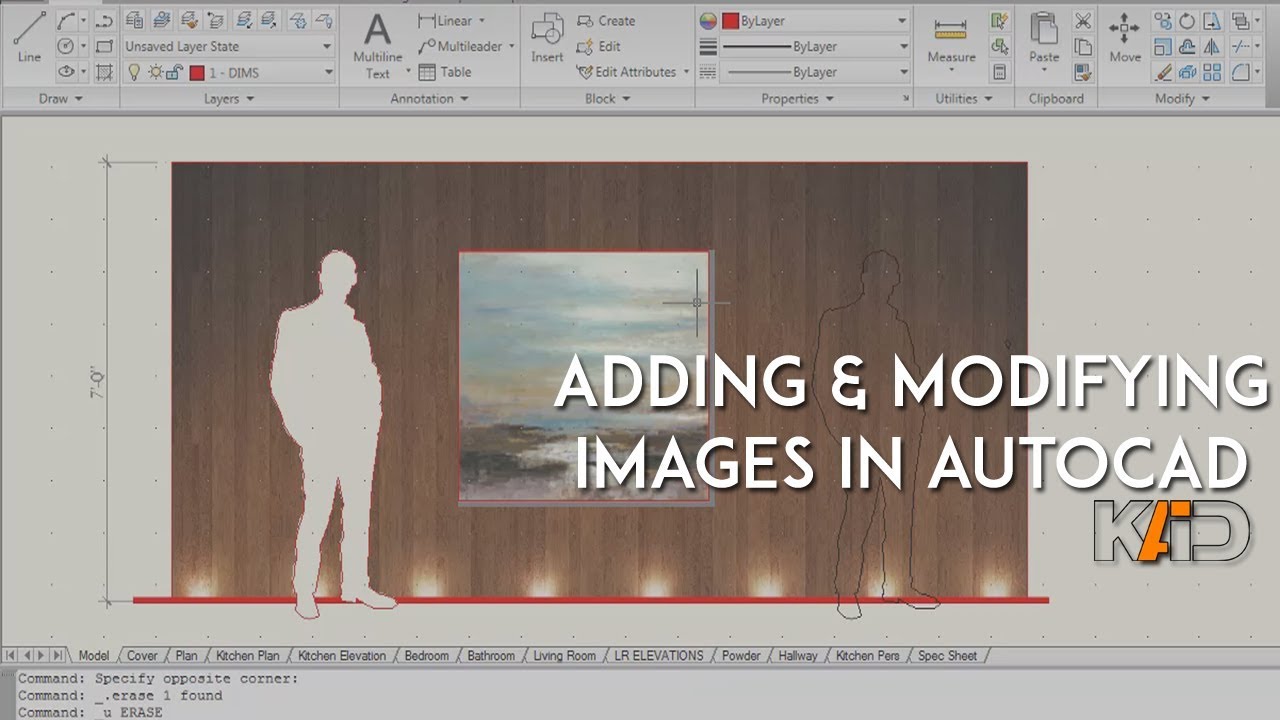Switch to the LR ELEVATIONS layout tab
Screen dimensions: 1280x720
pos(659,656)
